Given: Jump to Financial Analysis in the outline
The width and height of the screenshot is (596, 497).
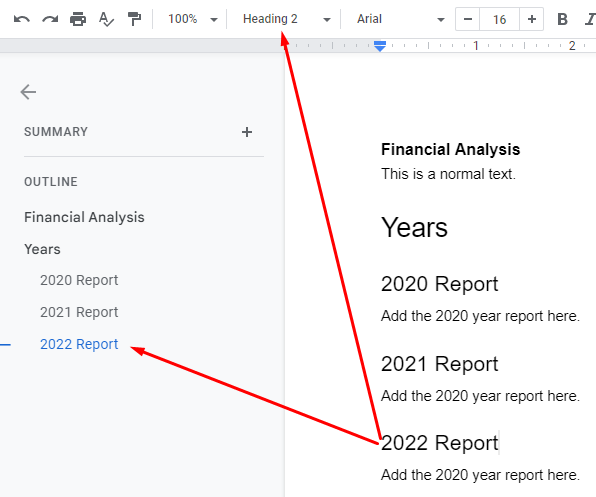Looking at the screenshot, I should click(x=84, y=217).
